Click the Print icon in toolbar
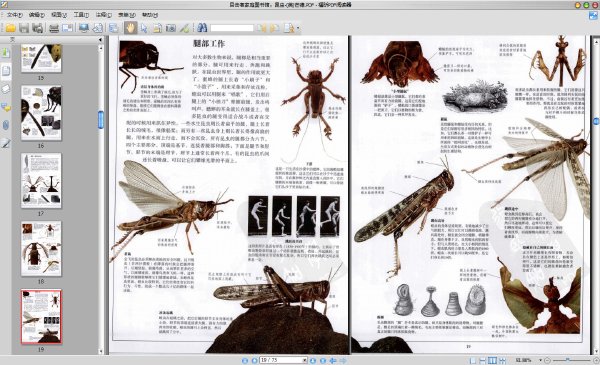 (54, 28)
